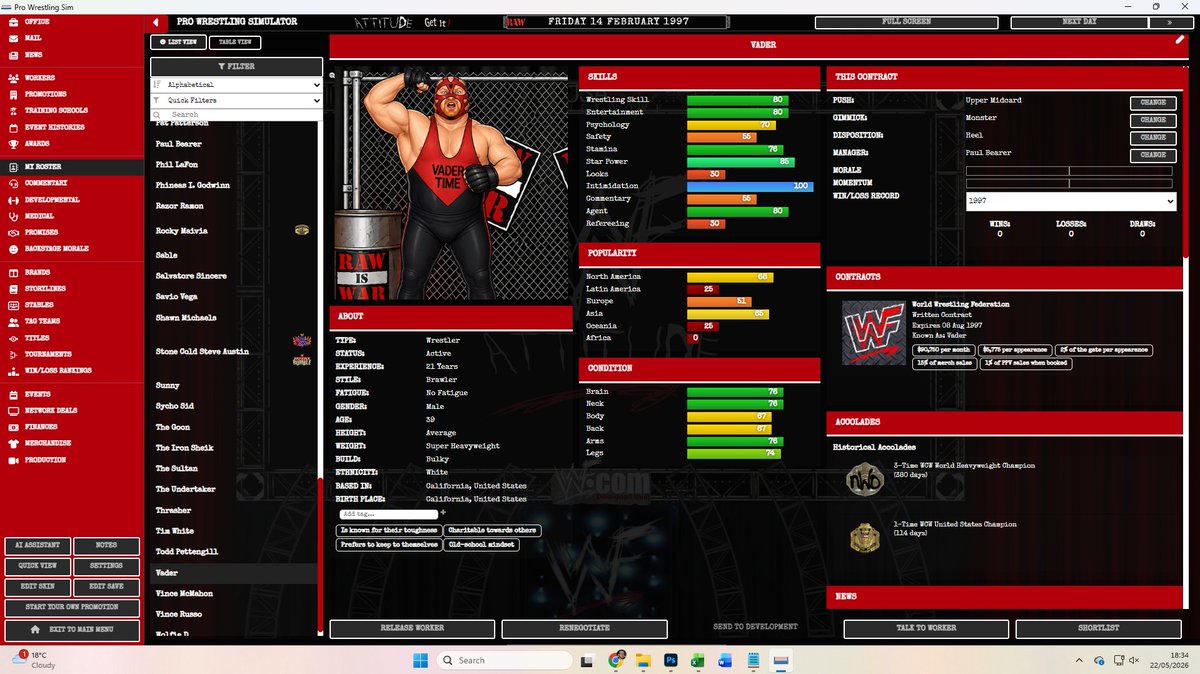Click Change button for Push

tap(1152, 102)
